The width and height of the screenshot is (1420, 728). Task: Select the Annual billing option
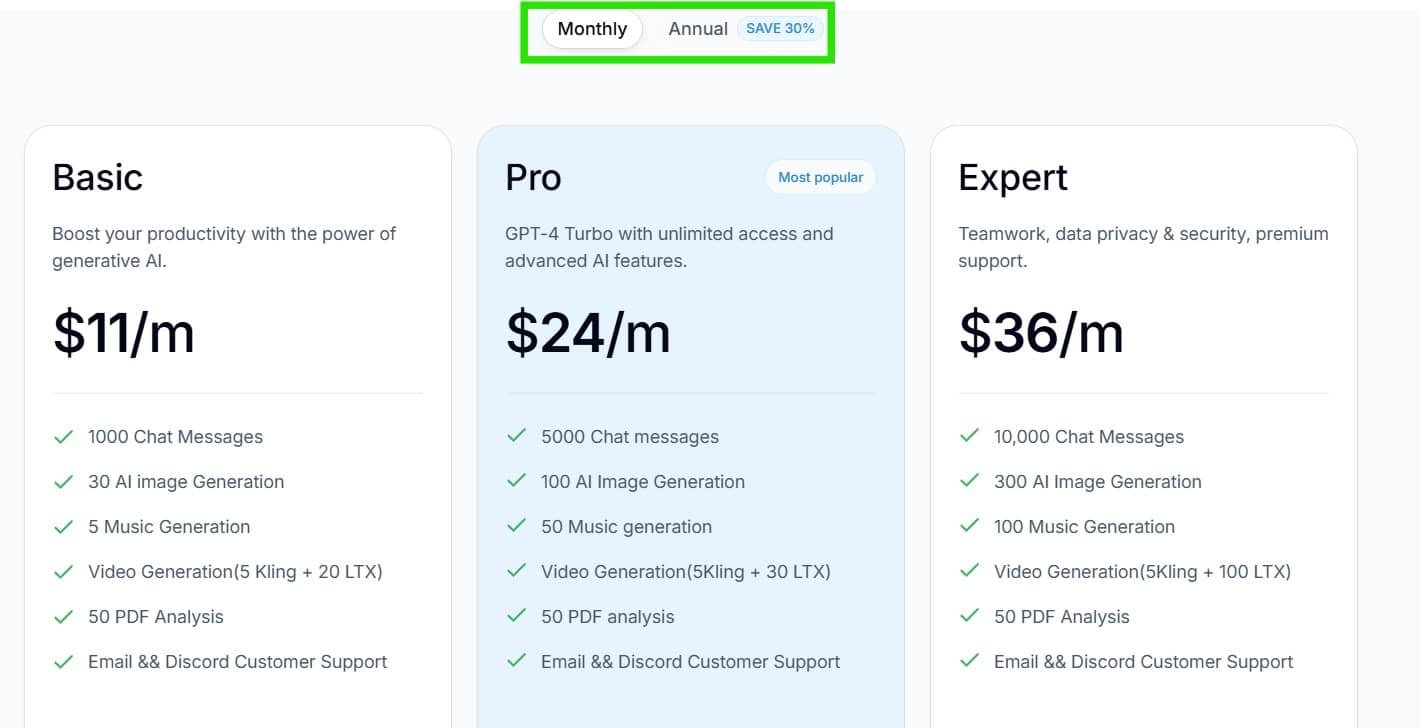point(697,29)
